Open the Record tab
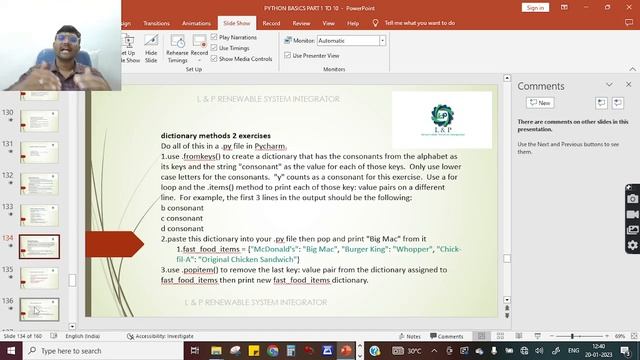This screenshot has height=360, width=640. [271, 23]
